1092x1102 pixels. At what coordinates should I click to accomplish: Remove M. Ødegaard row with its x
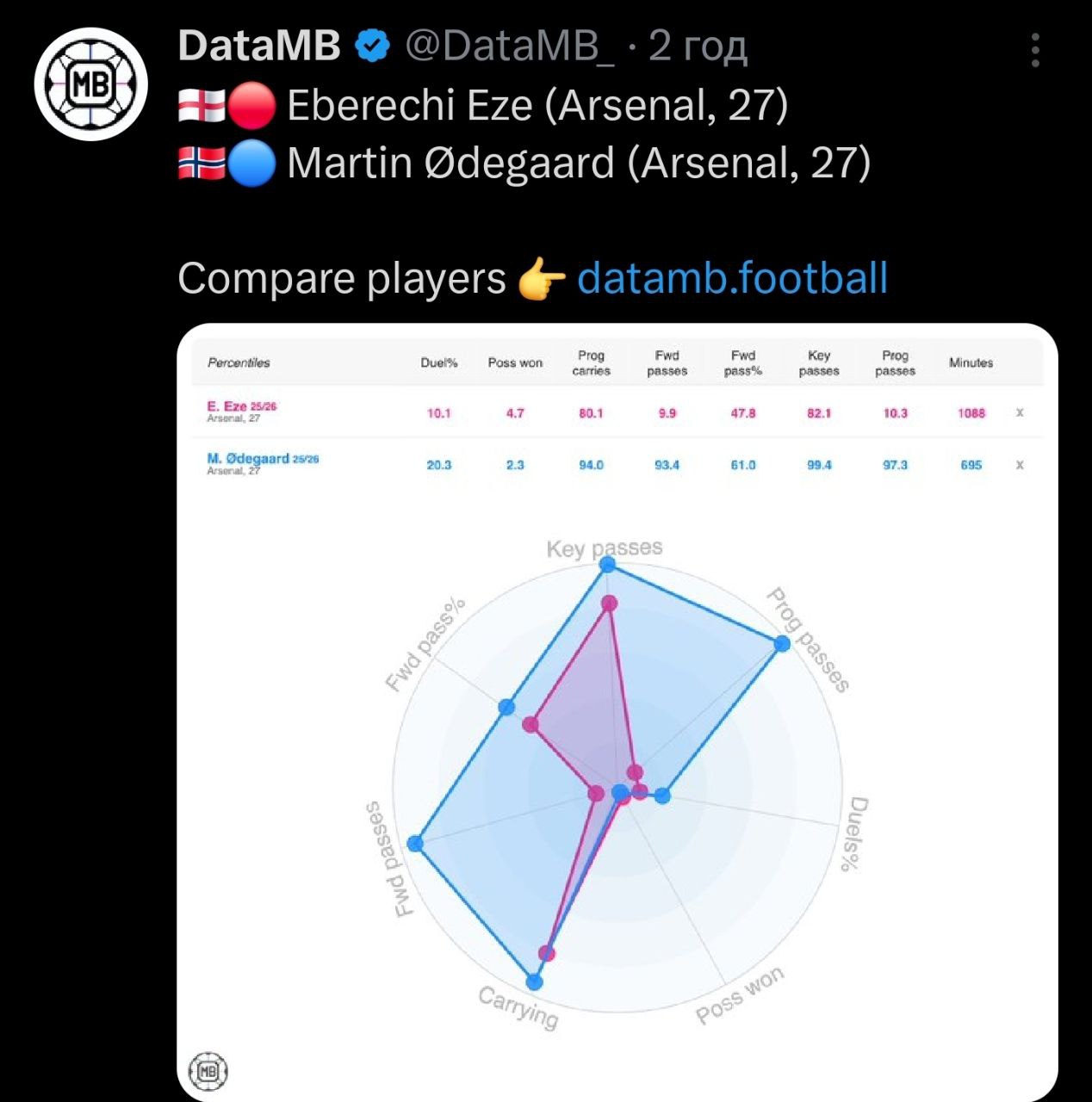(x=1020, y=465)
